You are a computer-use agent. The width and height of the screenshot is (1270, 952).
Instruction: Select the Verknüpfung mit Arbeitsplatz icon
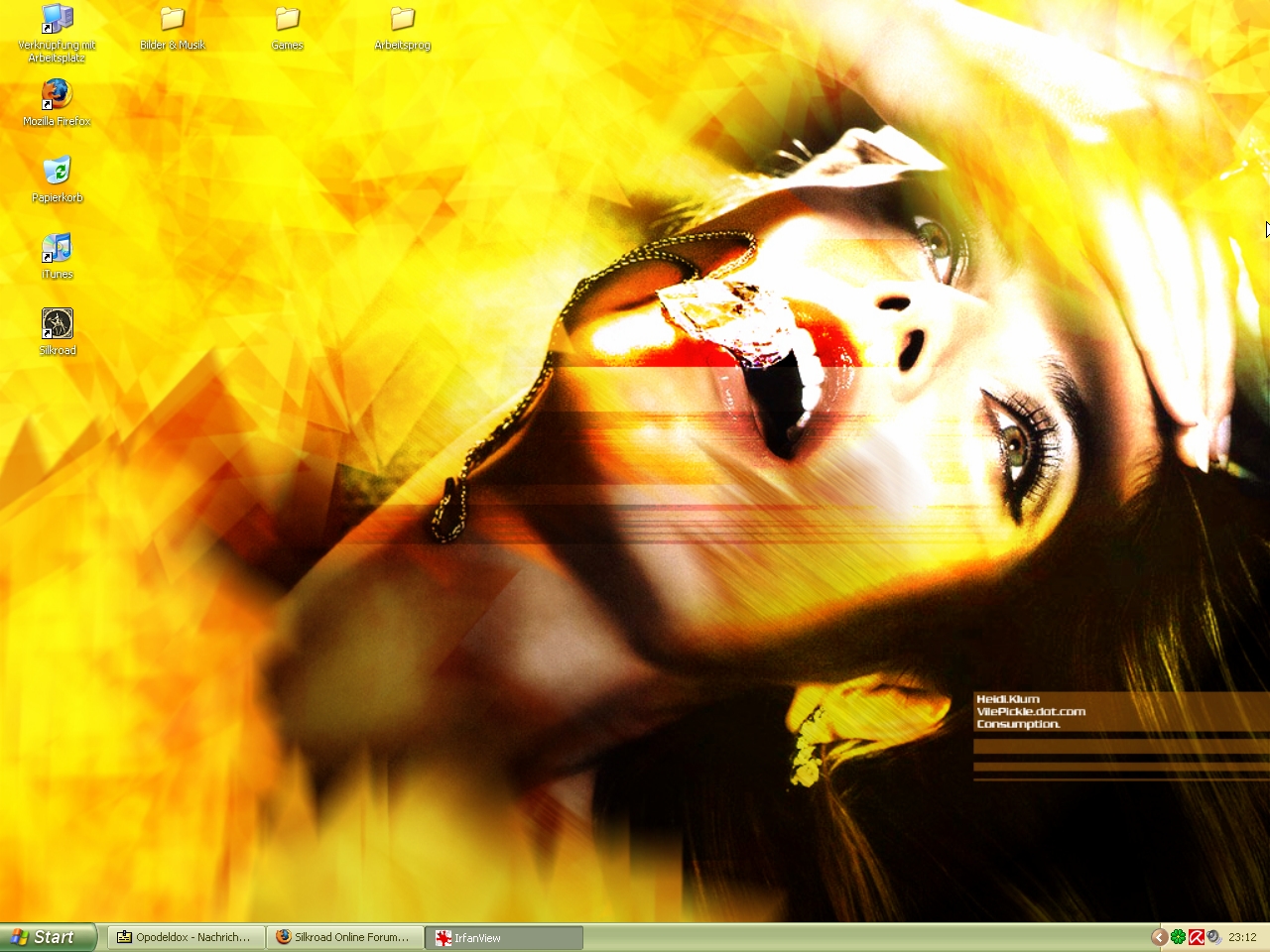57,19
